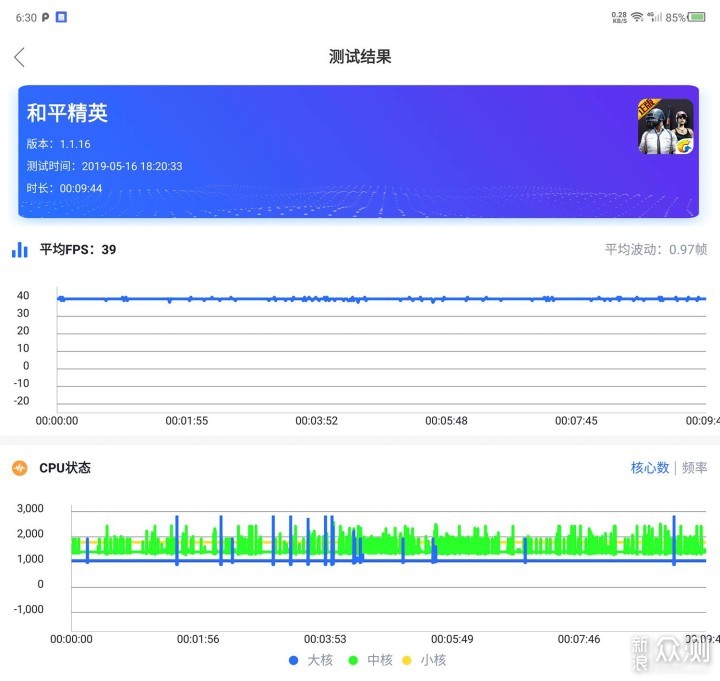Tap the 00:05:48 label on FPS axis
Screen dimensions: 720x681
point(446,421)
